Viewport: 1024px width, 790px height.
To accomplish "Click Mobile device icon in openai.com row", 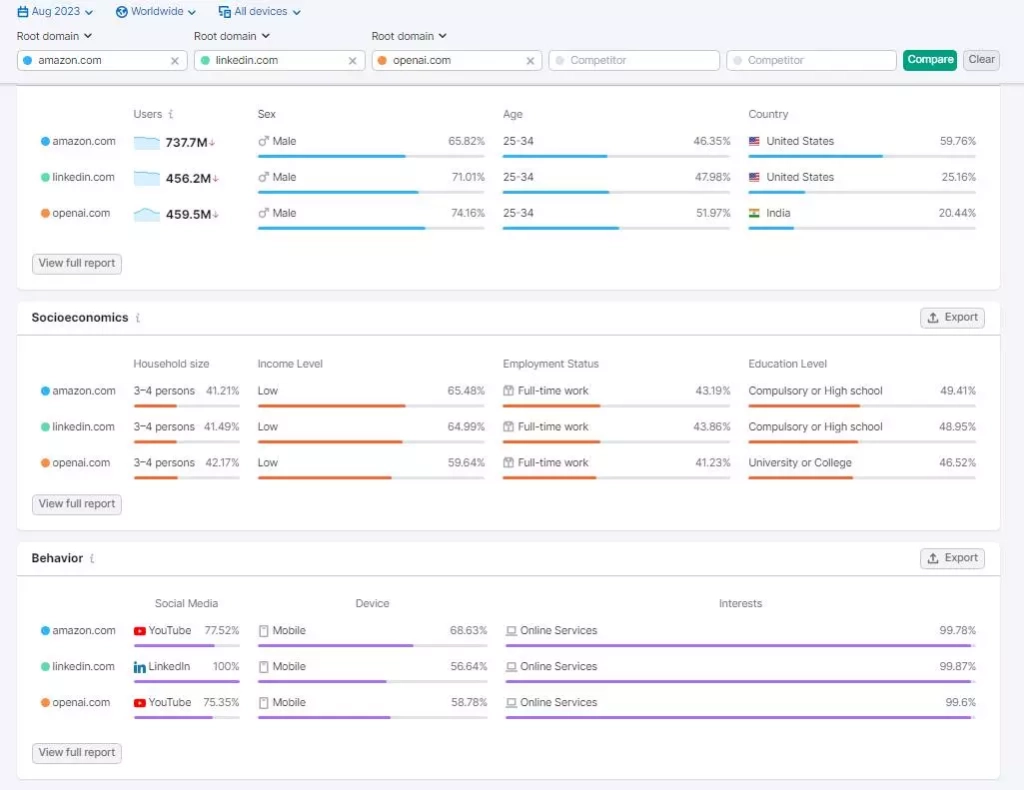I will tap(264, 703).
